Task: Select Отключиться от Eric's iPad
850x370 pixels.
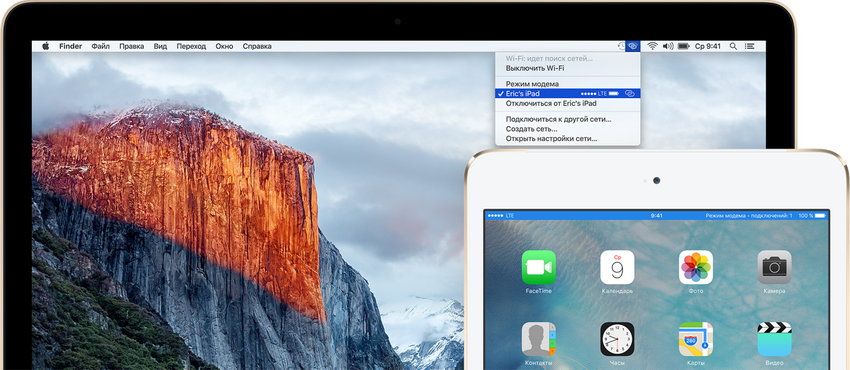Action: tap(568, 103)
